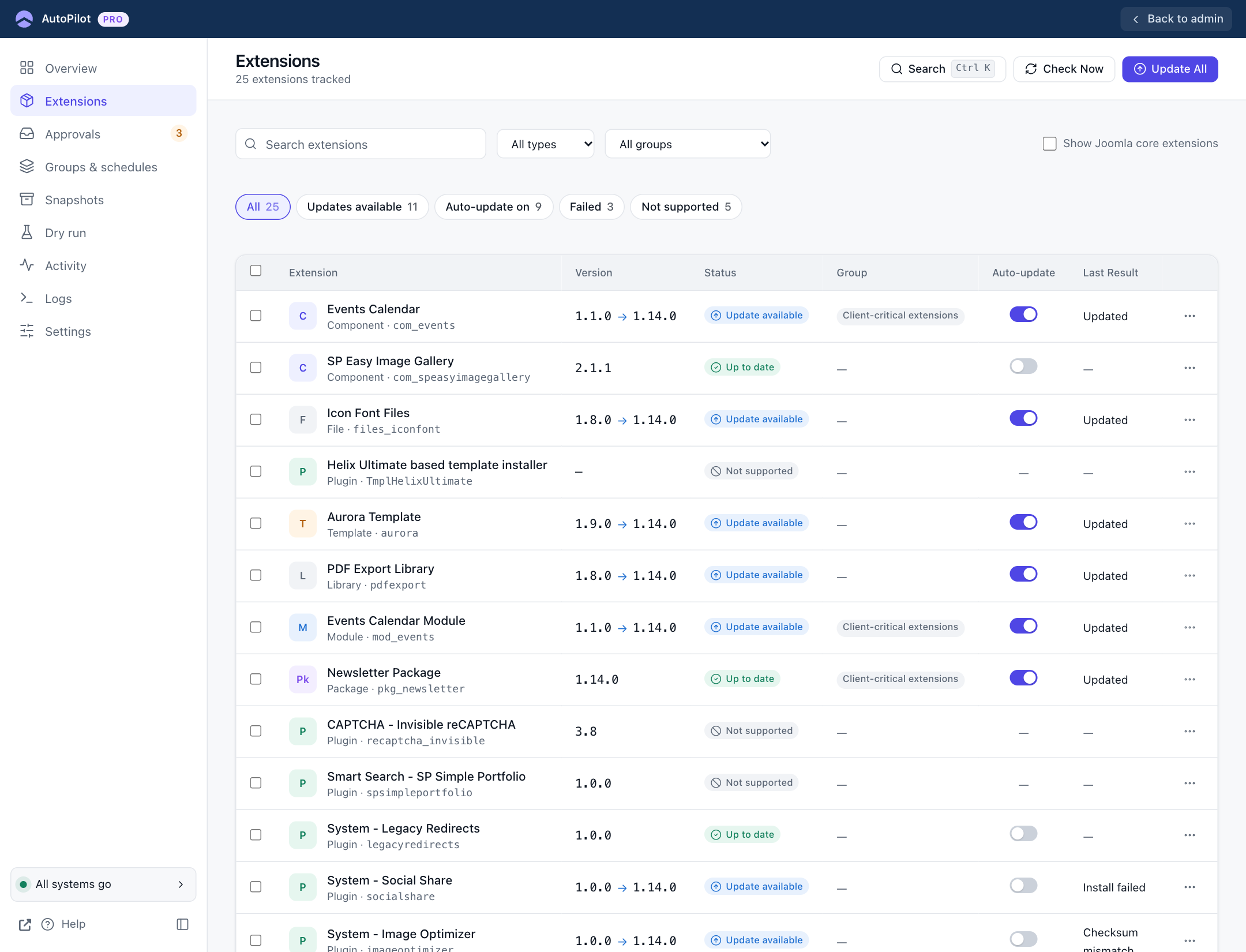Open Approvals inbox in sidebar

103,134
